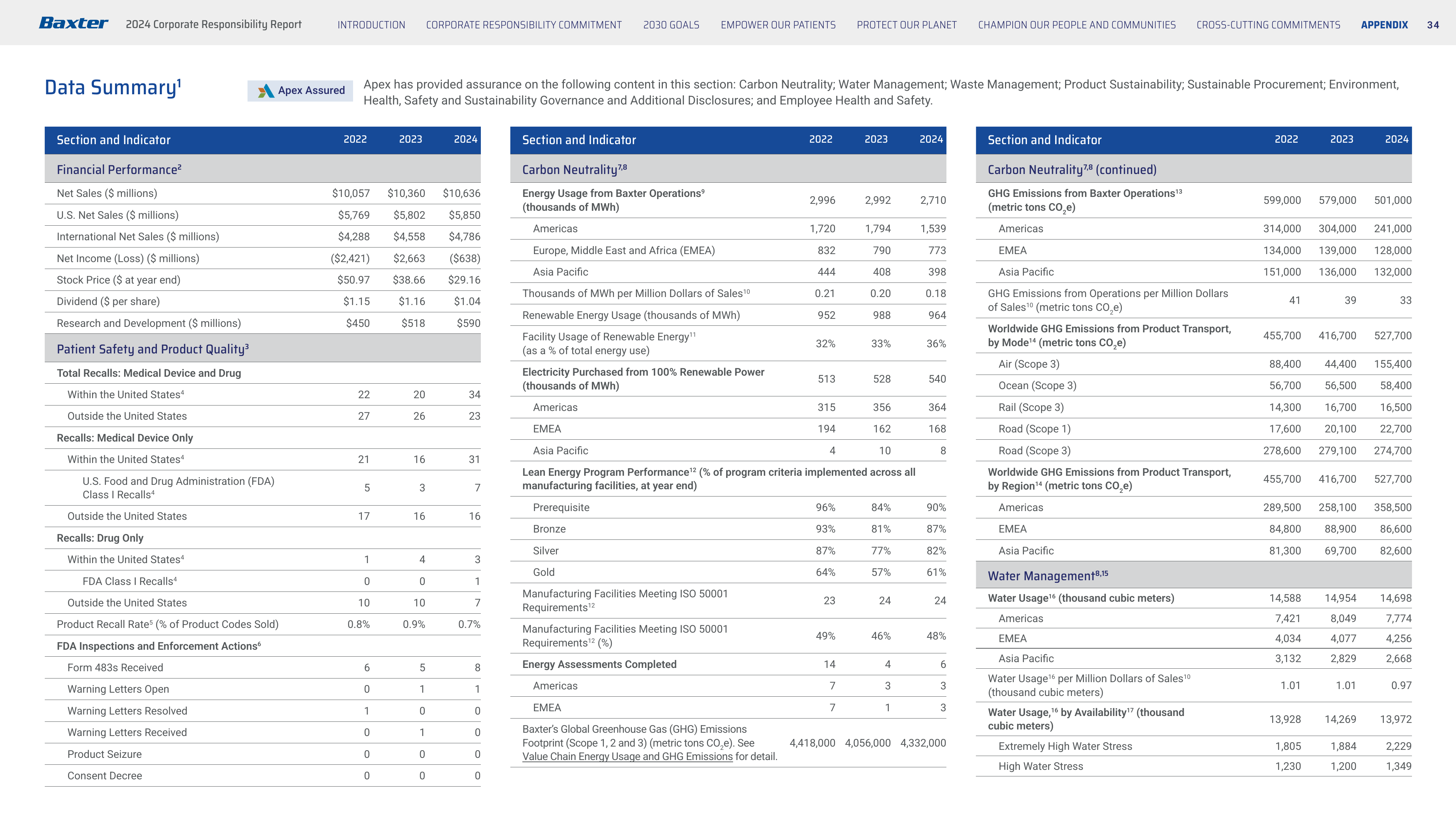Click GHG footprint 2024 value 4,332,000

[923, 743]
